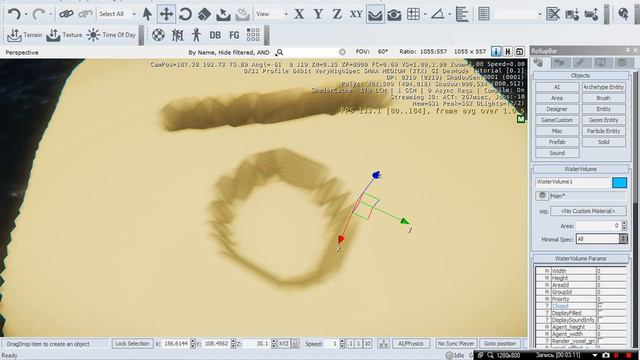Viewport: 640px width, 360px height.
Task: Click the Sound category button
Action: click(x=557, y=153)
